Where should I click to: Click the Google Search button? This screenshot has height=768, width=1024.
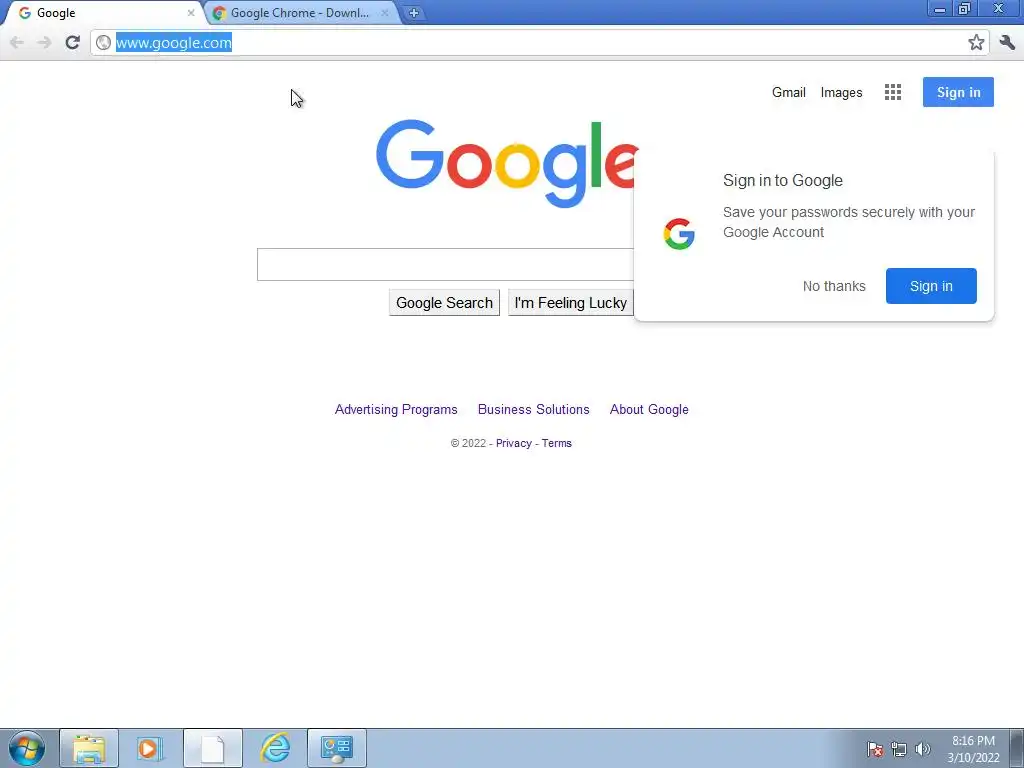444,302
